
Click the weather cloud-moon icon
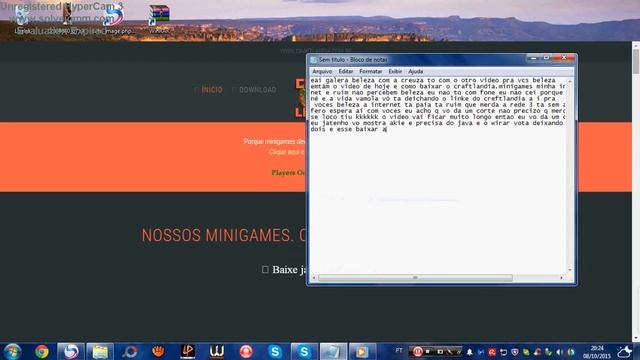[625, 351]
